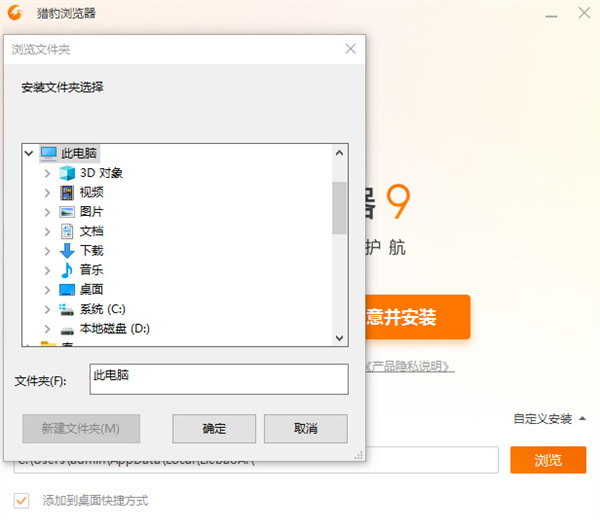
Task: Click the 猎豹浏览器 logo icon
Action: coord(15,13)
